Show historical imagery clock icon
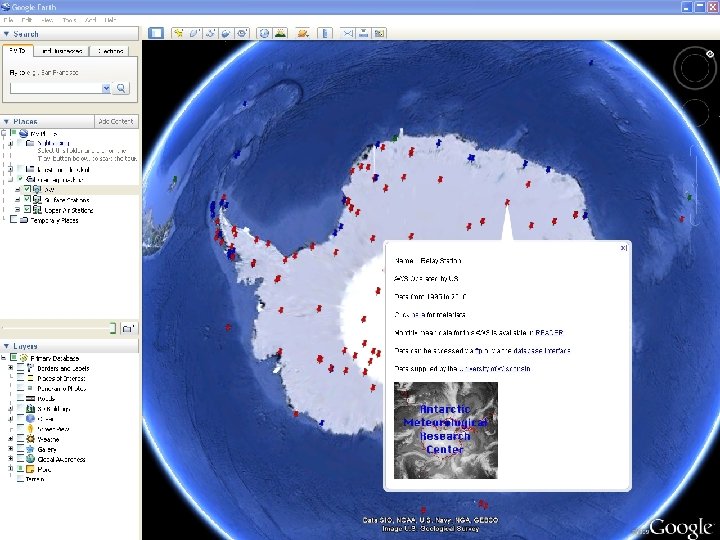This screenshot has width=720, height=540. 264,33
